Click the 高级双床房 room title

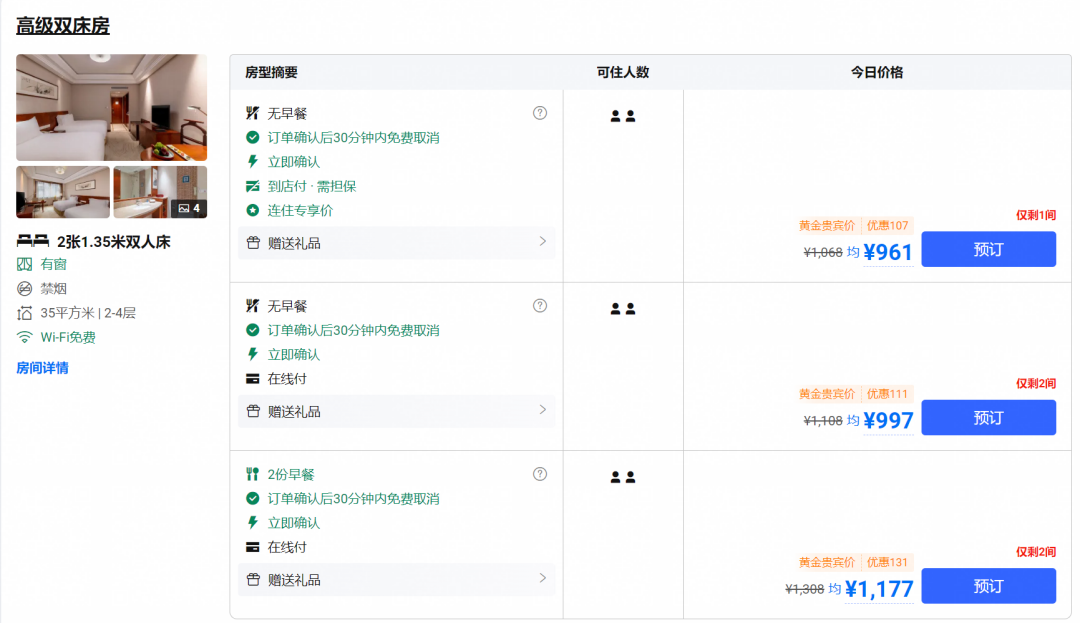(63, 26)
